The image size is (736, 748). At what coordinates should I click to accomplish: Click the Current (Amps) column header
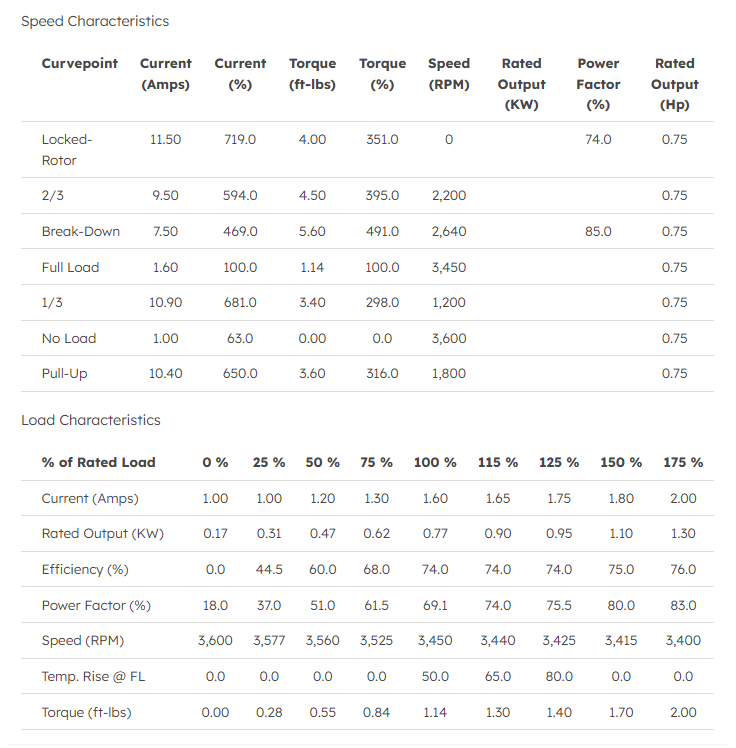[166, 74]
